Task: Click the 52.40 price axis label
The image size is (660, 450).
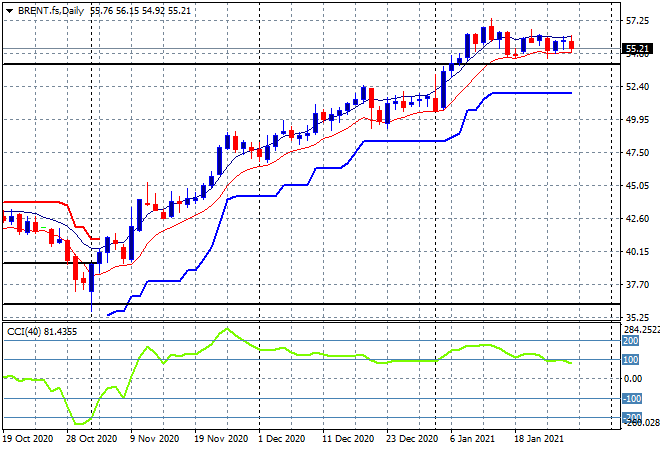Action: point(638,87)
